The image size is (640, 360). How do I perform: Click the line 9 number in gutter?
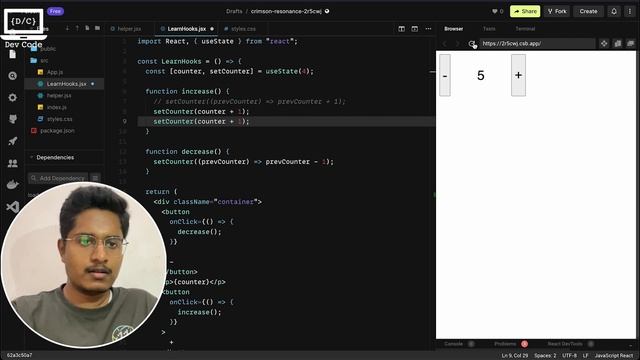[124, 121]
